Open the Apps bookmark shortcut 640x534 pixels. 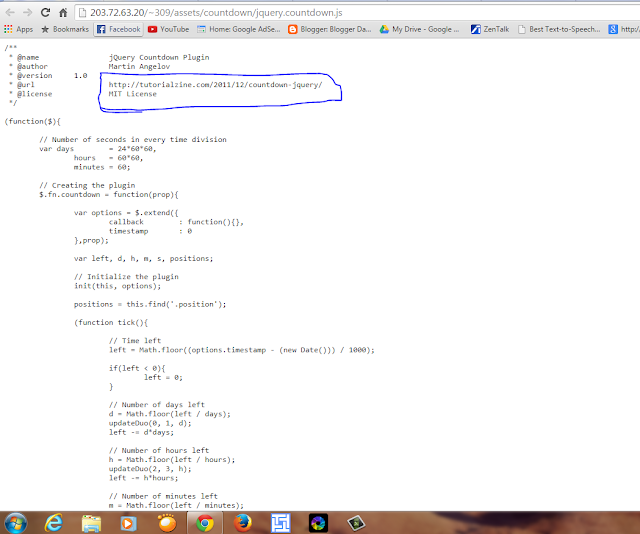click(18, 29)
